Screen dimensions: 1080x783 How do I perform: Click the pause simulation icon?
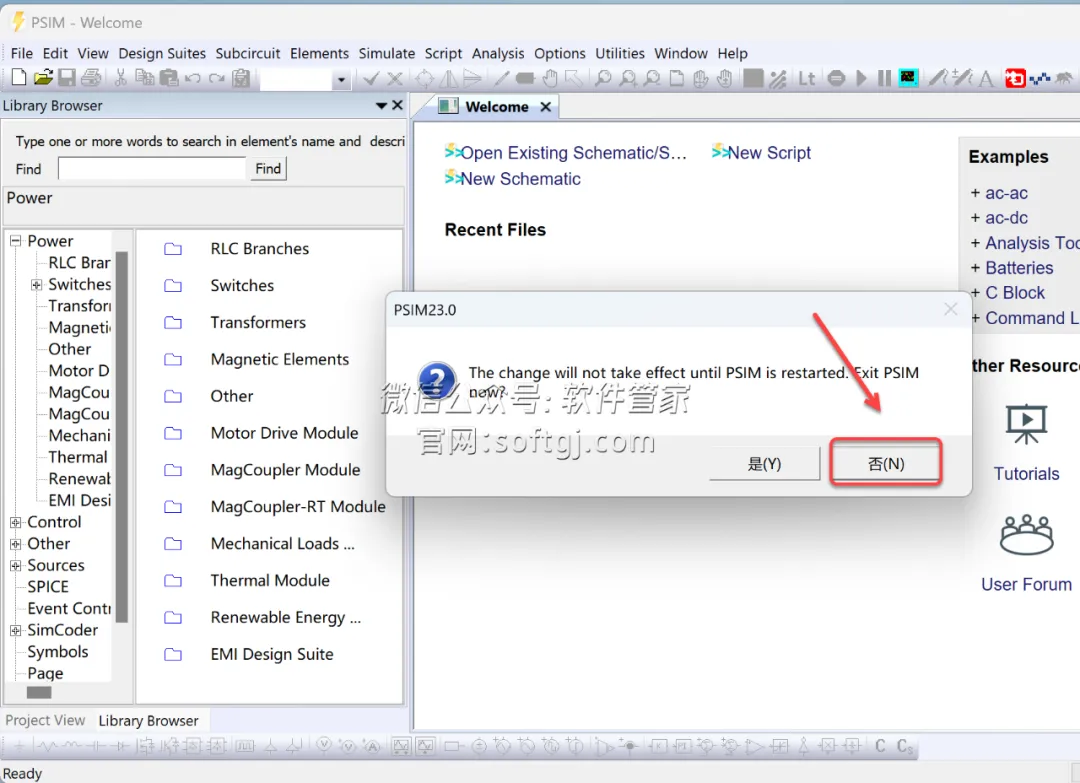click(x=884, y=79)
